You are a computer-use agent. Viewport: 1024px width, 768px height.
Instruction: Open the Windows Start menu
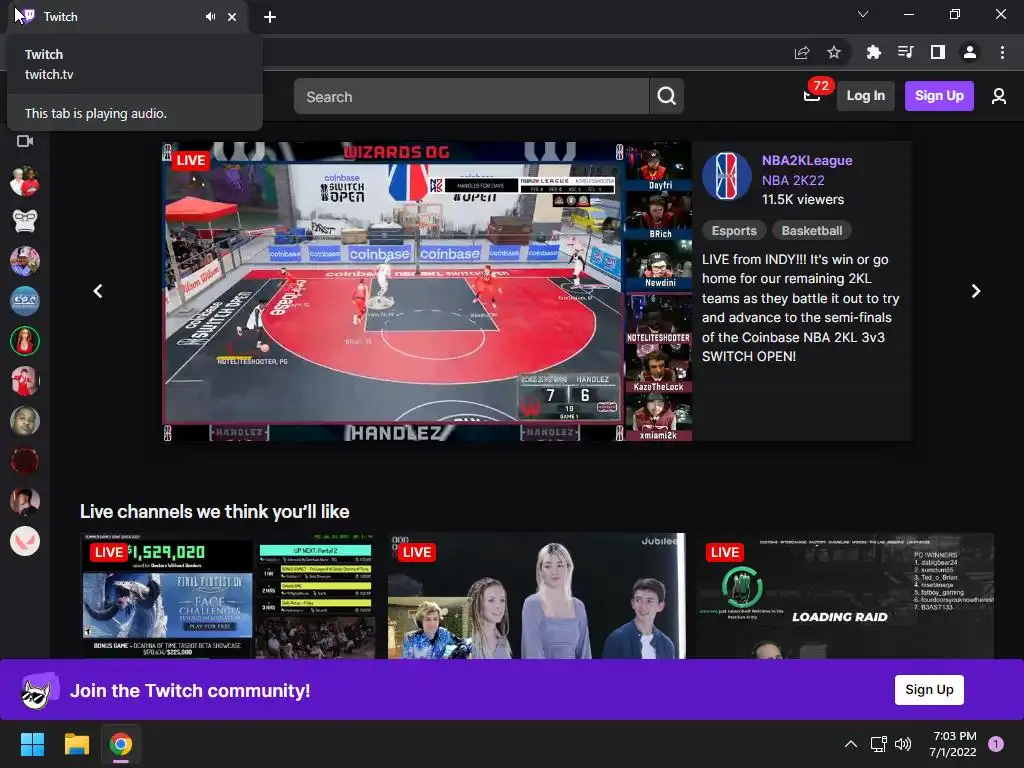[32, 744]
